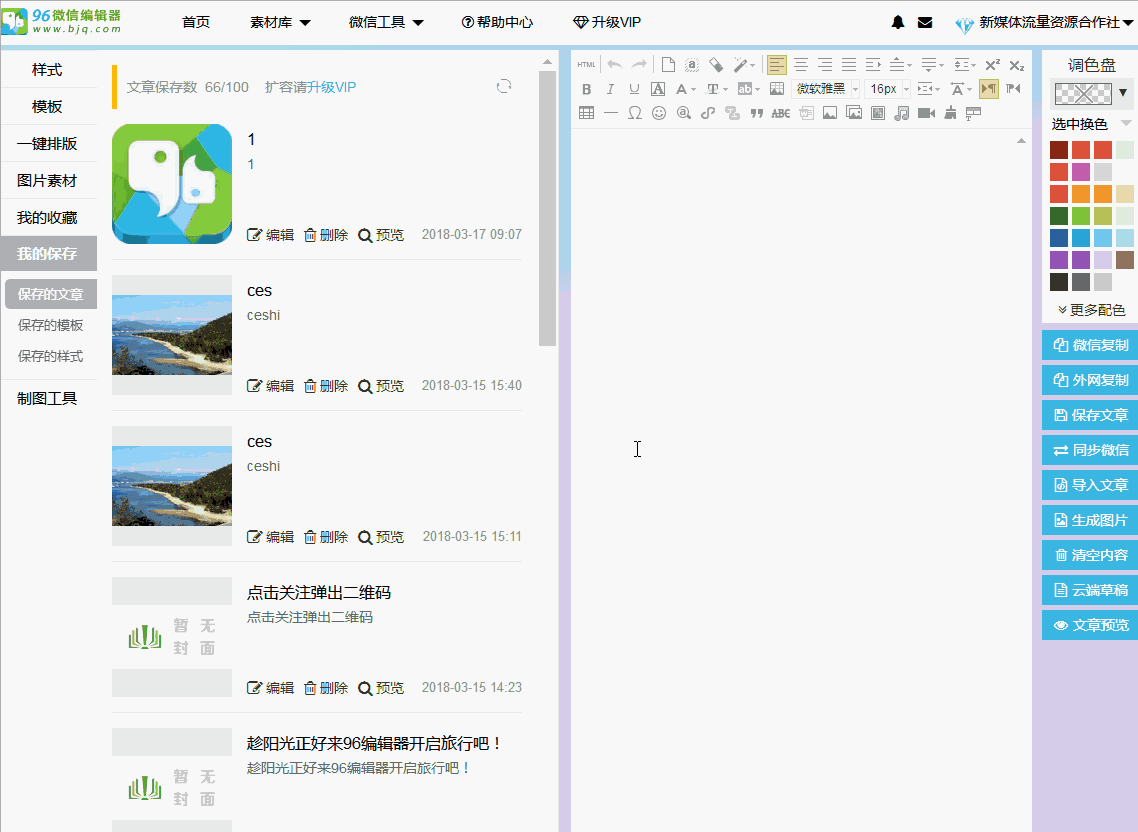Toggle italic formatting
The image size is (1138, 832).
click(610, 89)
